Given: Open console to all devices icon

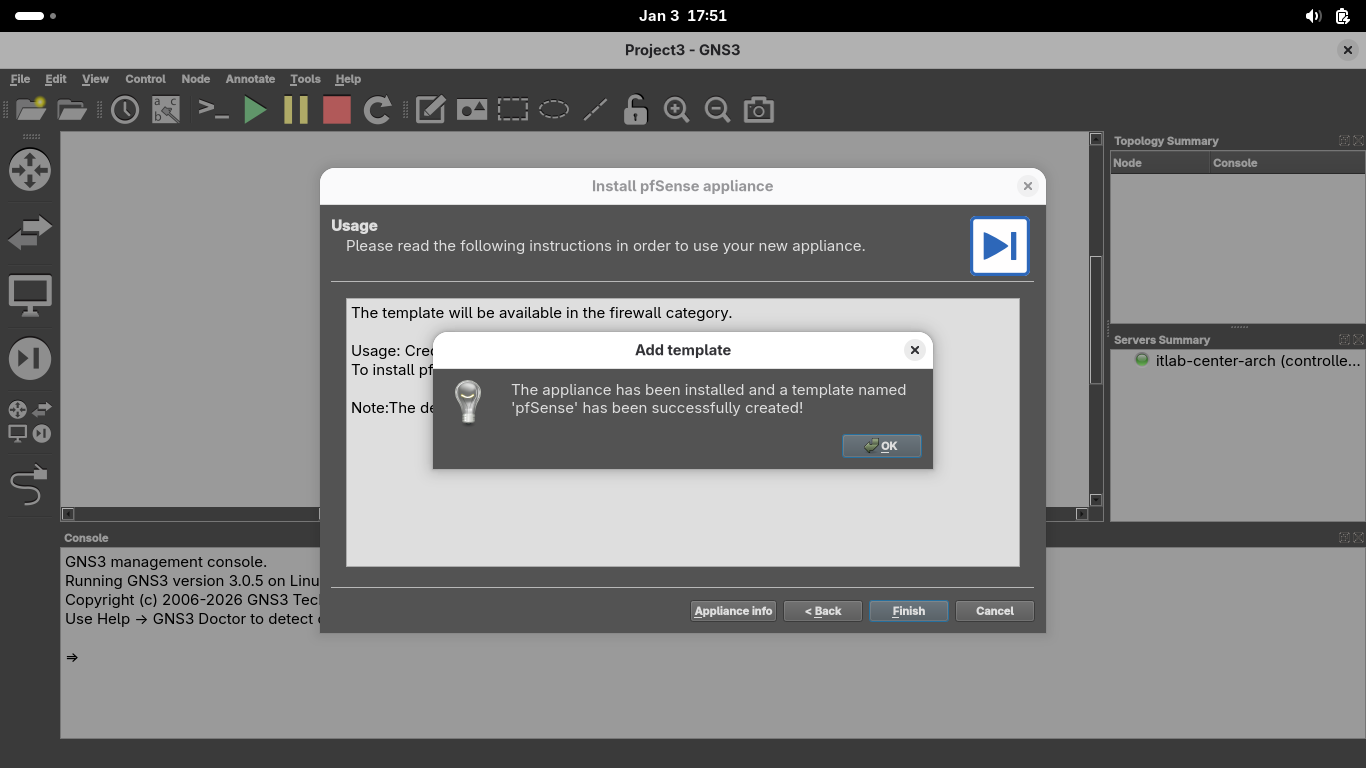Looking at the screenshot, I should pos(213,110).
